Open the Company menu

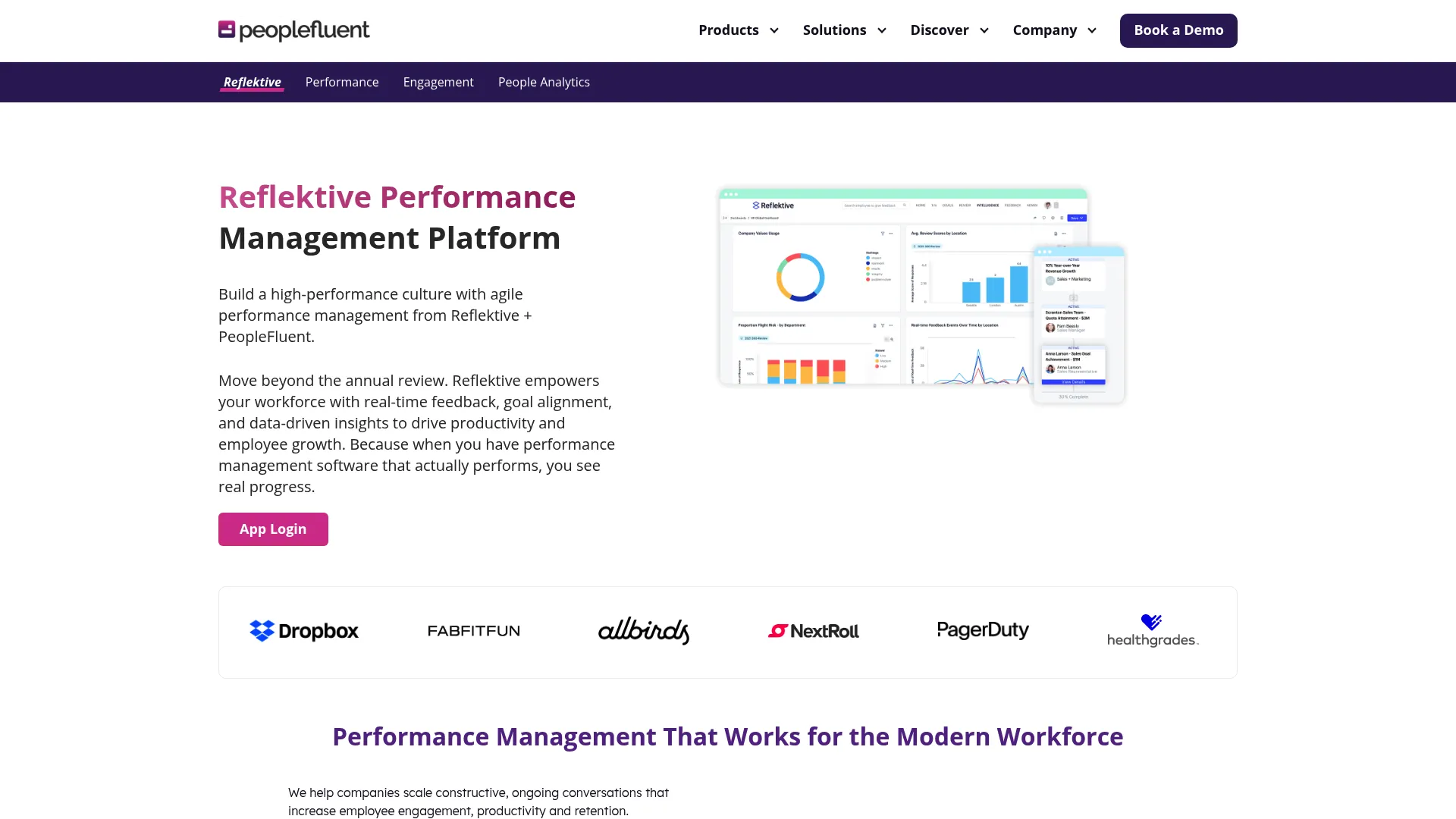(x=1044, y=30)
